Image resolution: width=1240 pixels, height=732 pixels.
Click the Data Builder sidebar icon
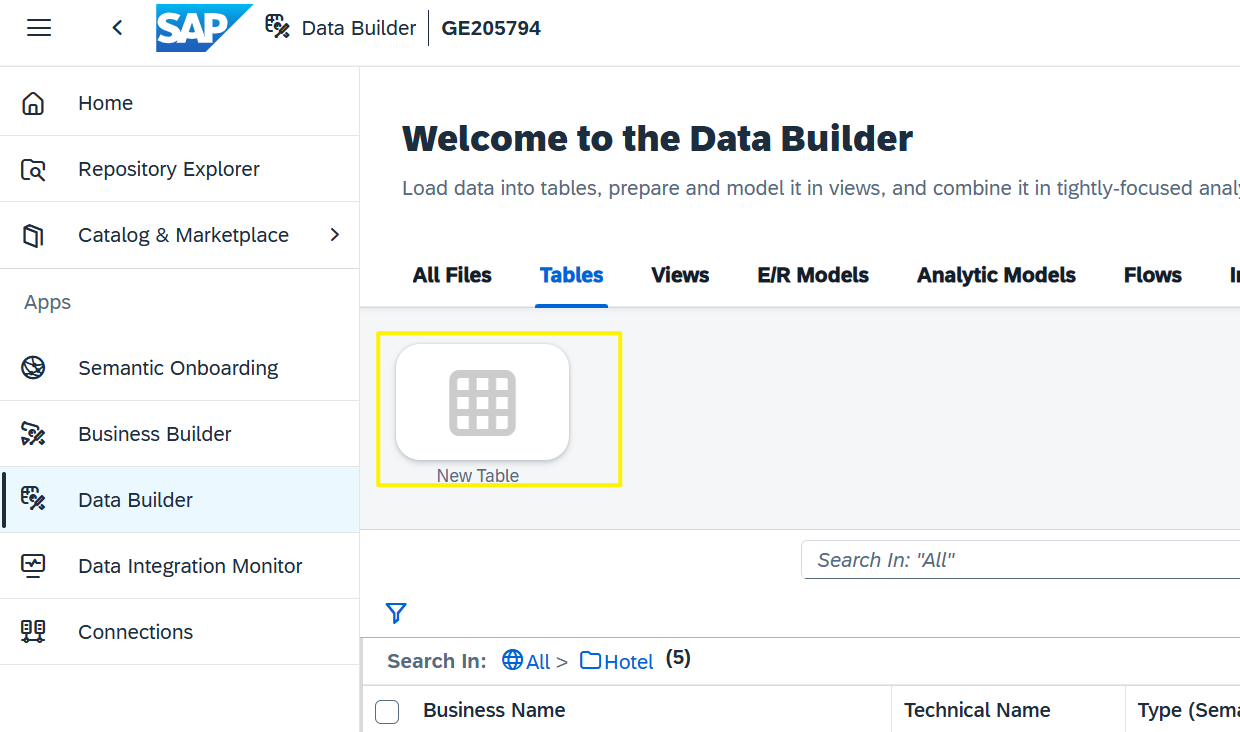click(x=33, y=500)
